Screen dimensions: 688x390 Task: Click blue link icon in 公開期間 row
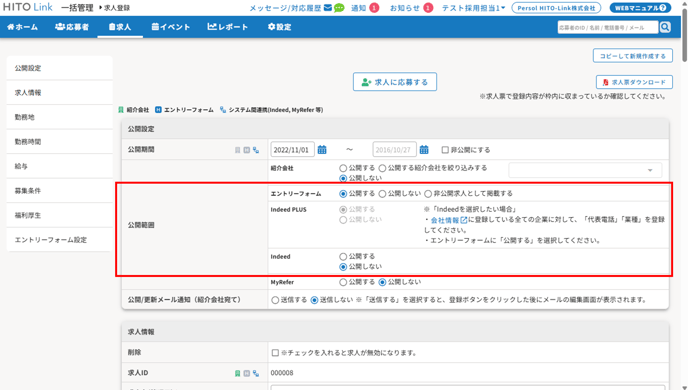click(x=256, y=150)
